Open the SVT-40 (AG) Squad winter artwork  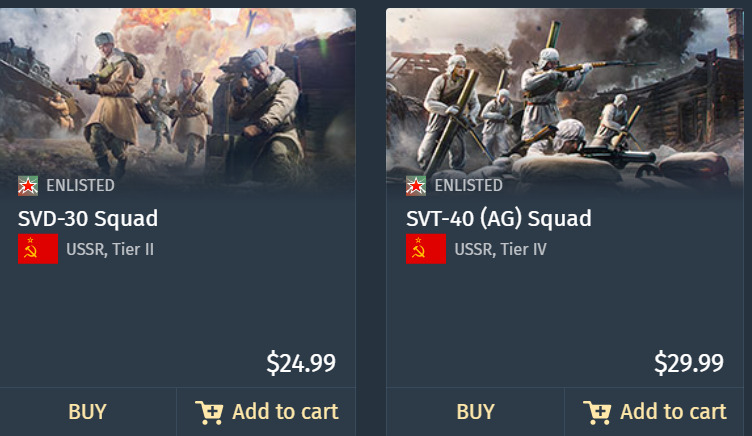point(565,101)
